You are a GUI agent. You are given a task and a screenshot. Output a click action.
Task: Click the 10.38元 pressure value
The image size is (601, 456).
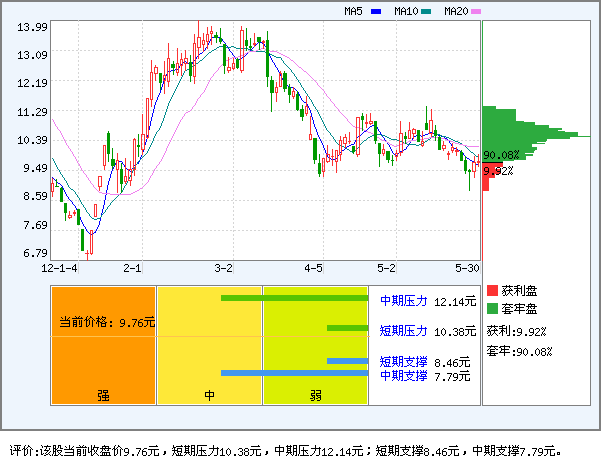(x=455, y=331)
